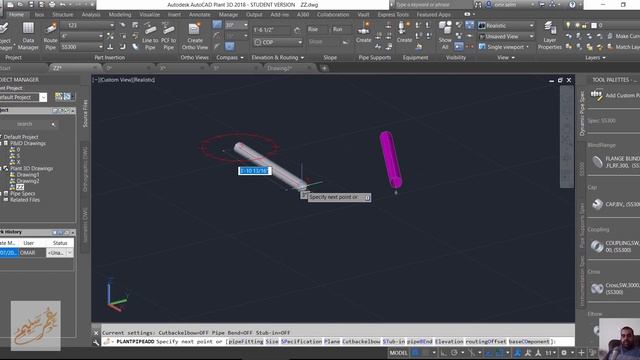Open the Structure ribbon tab
Image resolution: width=640 pixels, height=360 pixels.
(x=63, y=14)
